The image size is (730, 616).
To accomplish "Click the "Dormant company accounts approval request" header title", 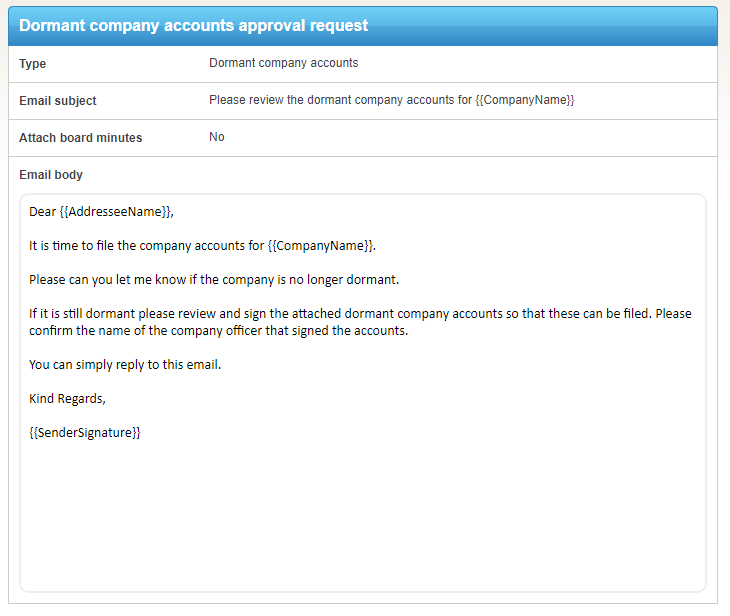I will click(x=193, y=26).
